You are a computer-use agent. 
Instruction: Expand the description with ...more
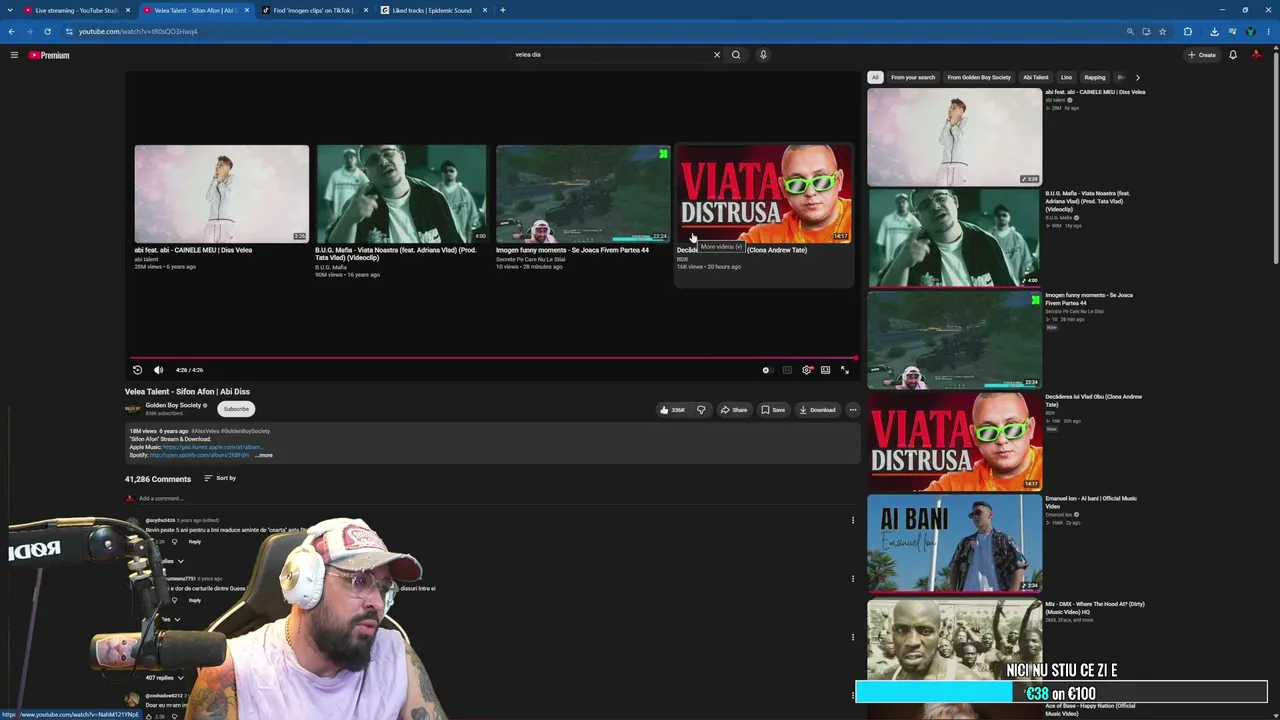point(264,455)
